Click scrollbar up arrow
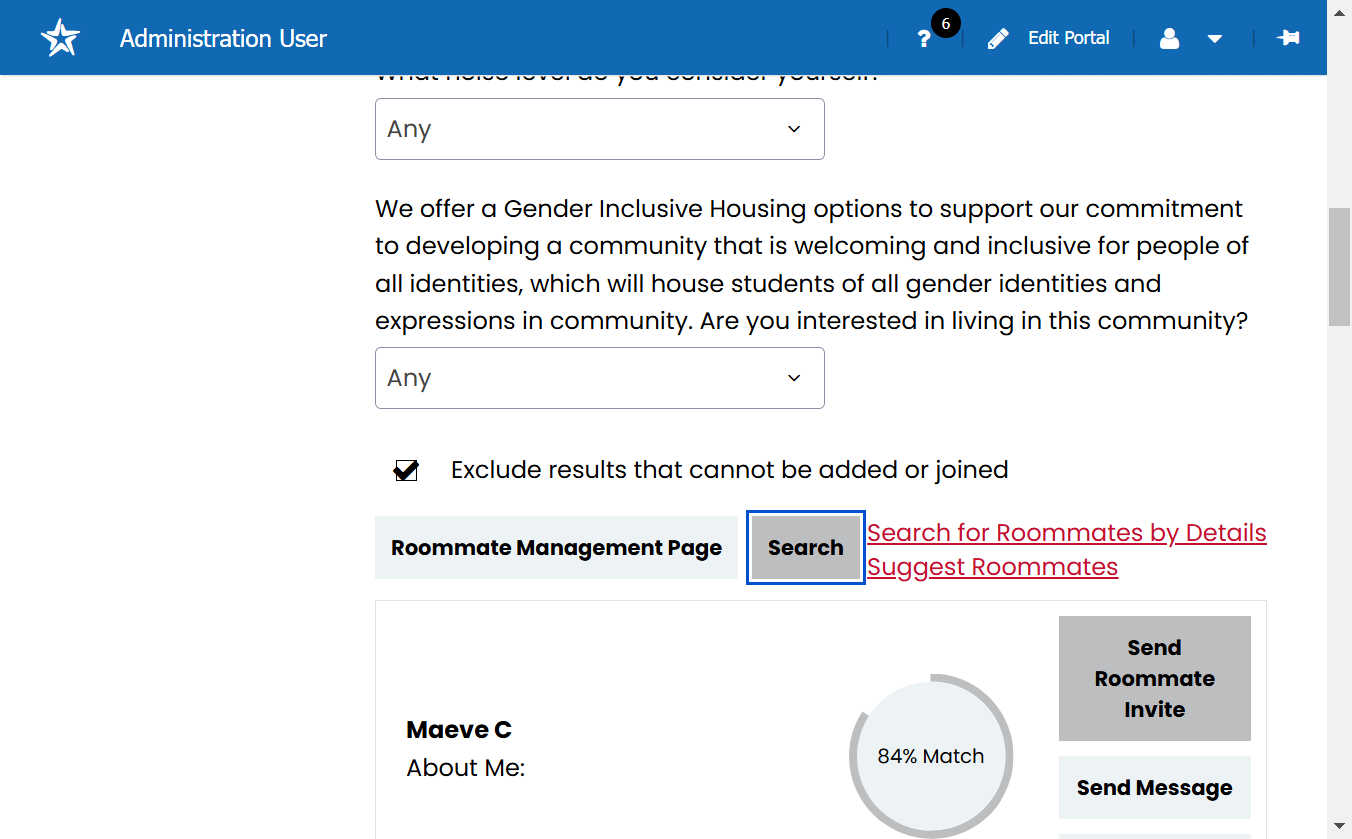The width and height of the screenshot is (1352, 839). point(1339,11)
